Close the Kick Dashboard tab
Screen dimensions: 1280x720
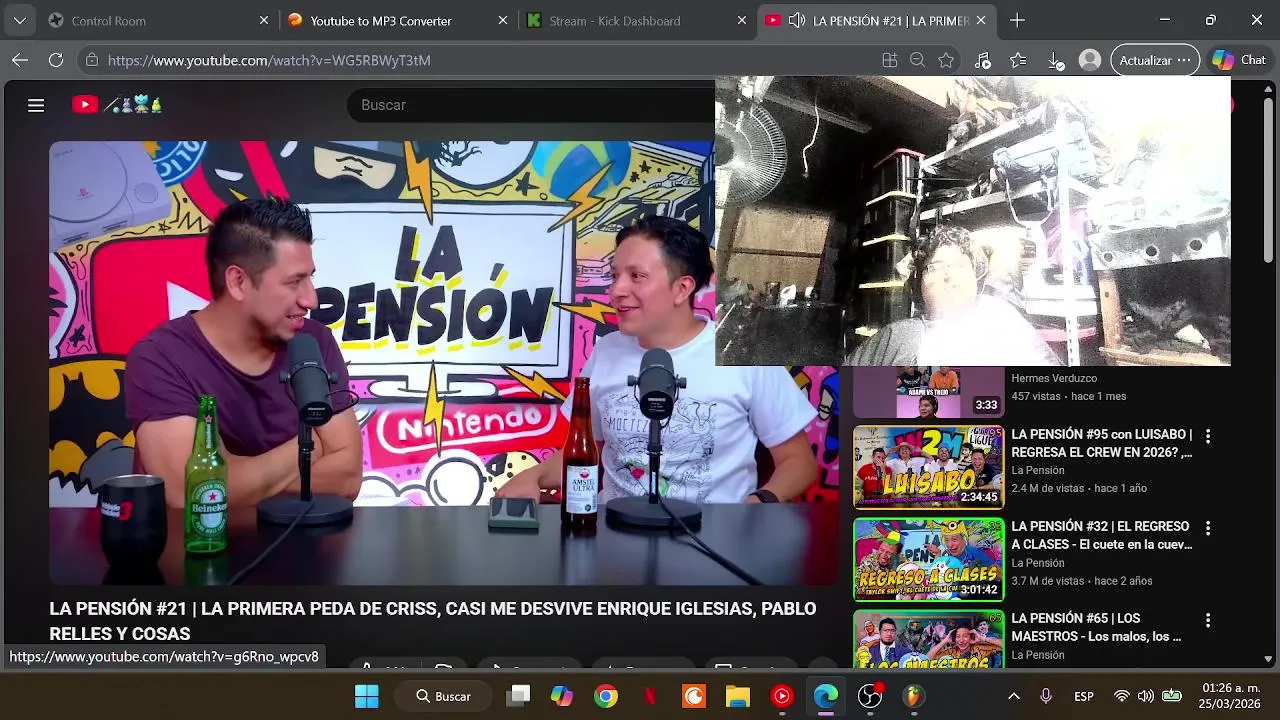741,20
